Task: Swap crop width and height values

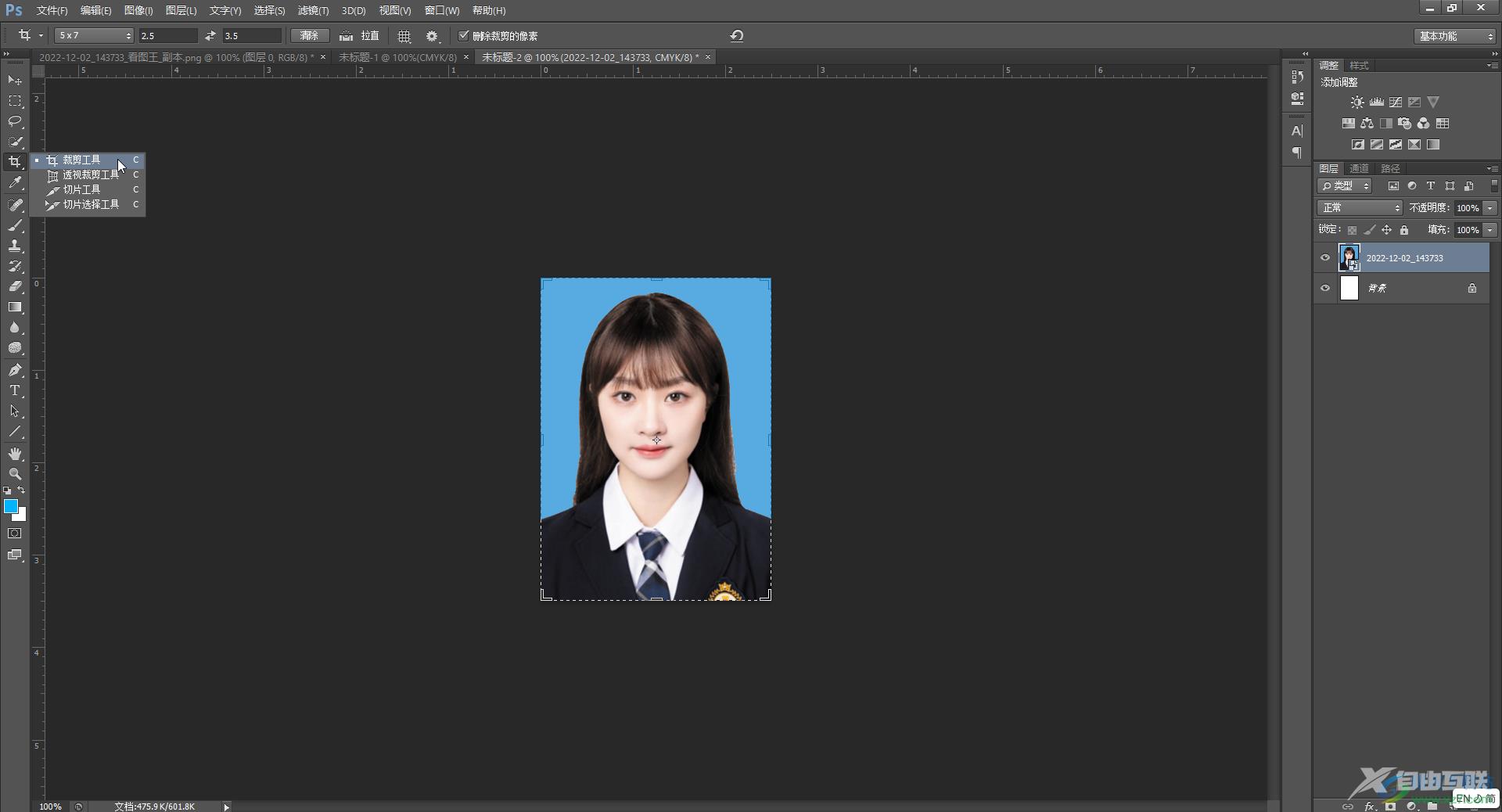Action: coord(210,36)
